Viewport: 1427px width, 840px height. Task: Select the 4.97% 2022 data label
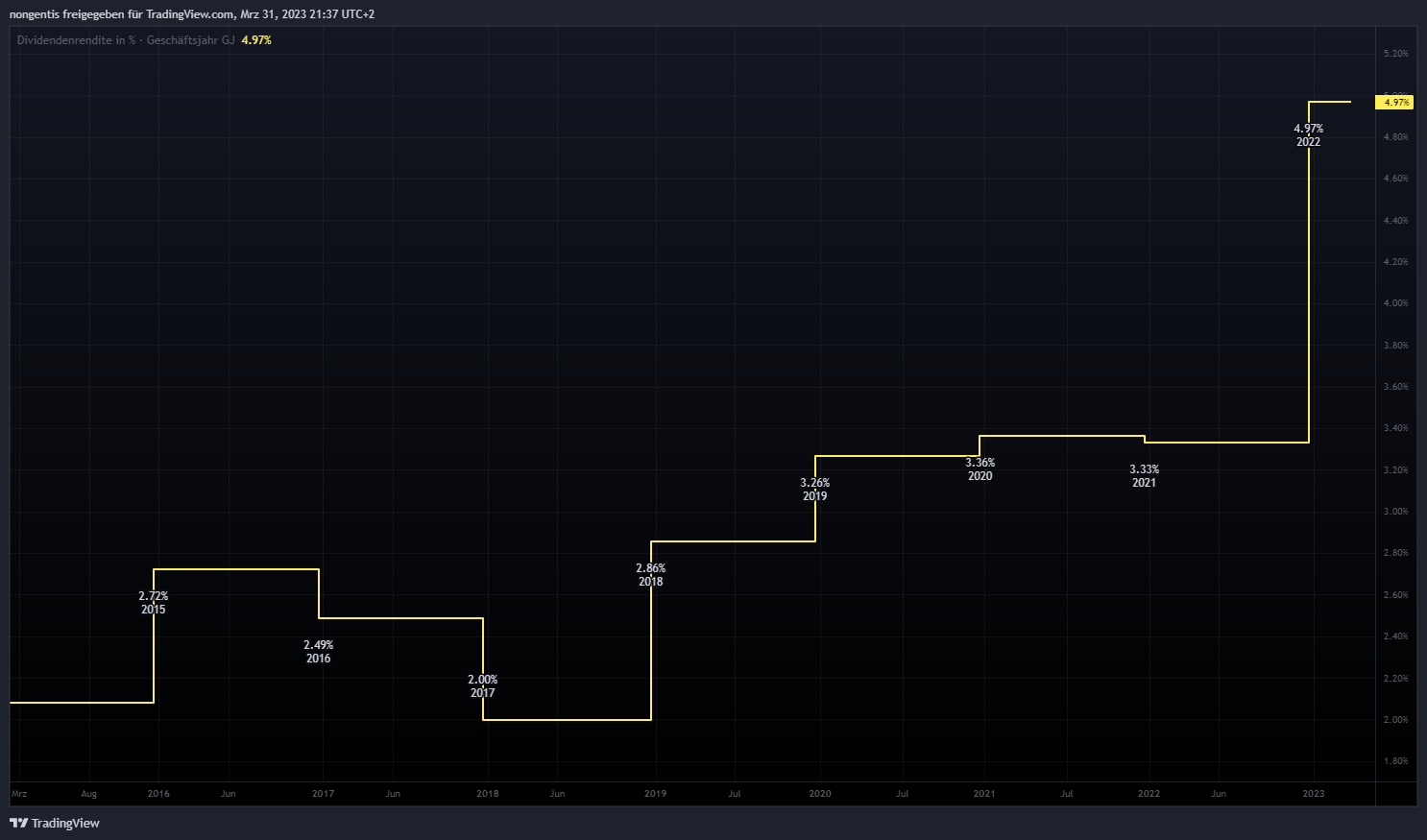click(1308, 135)
